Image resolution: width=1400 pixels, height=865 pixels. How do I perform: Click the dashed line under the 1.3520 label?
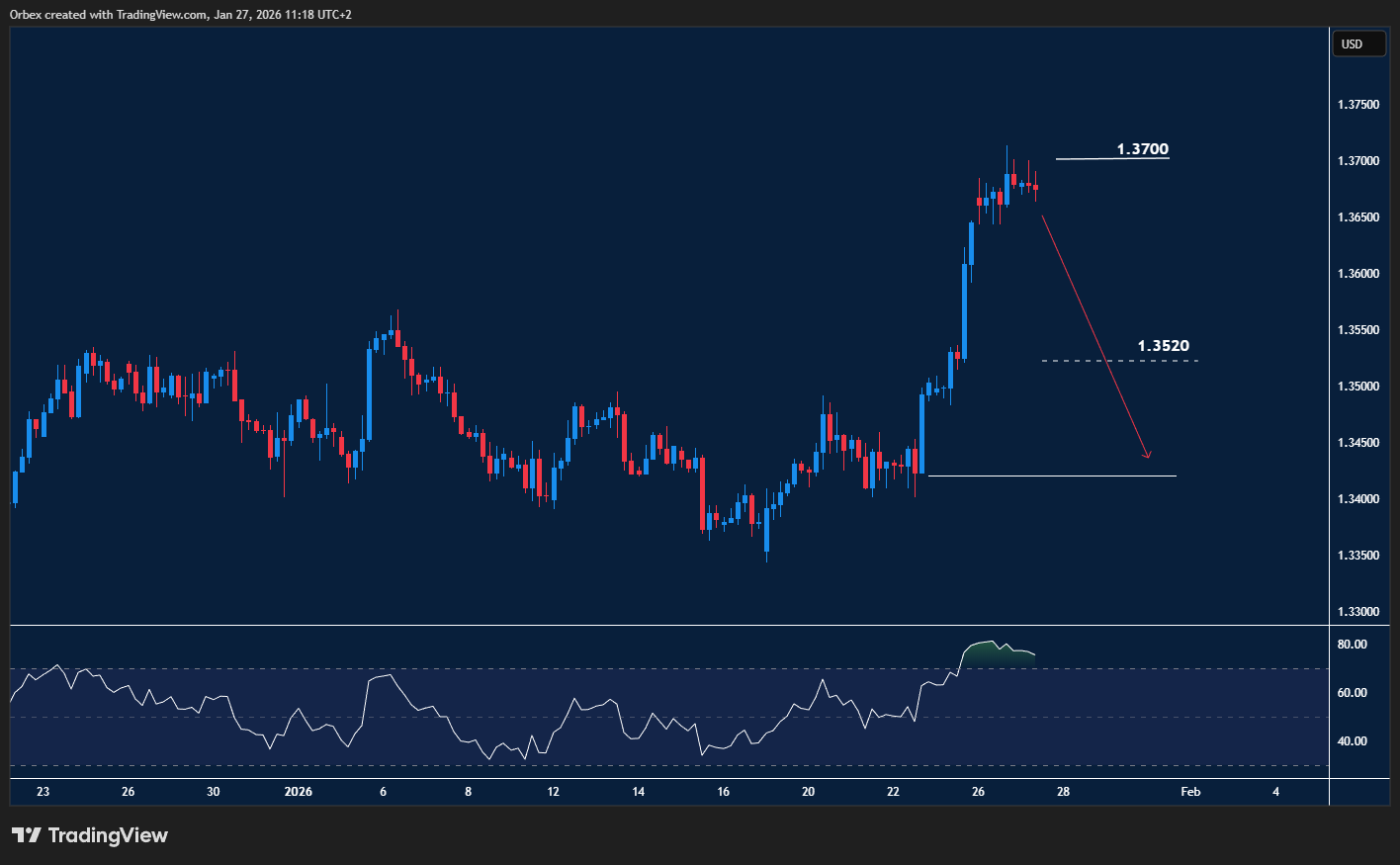pyautogui.click(x=1120, y=361)
